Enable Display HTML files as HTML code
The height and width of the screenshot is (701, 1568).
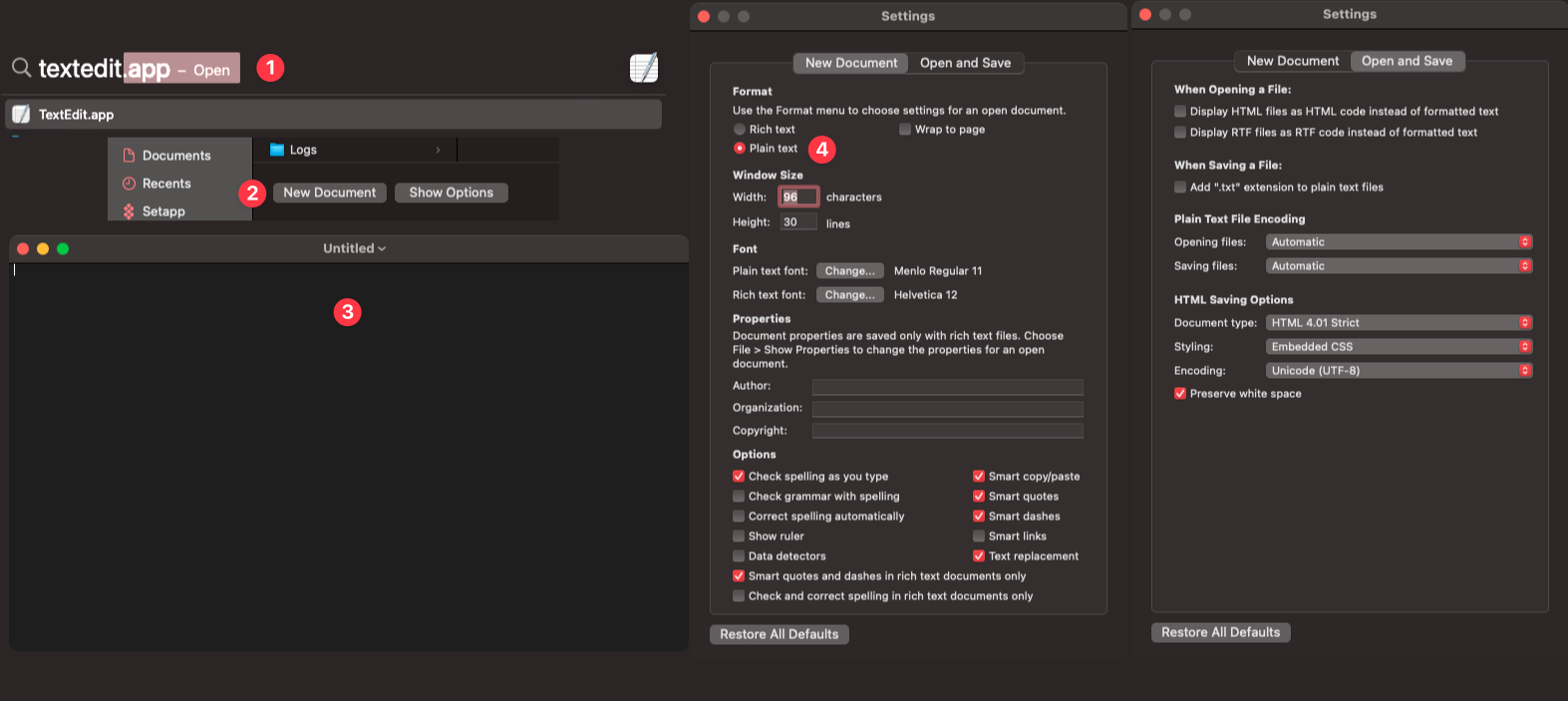click(1180, 112)
